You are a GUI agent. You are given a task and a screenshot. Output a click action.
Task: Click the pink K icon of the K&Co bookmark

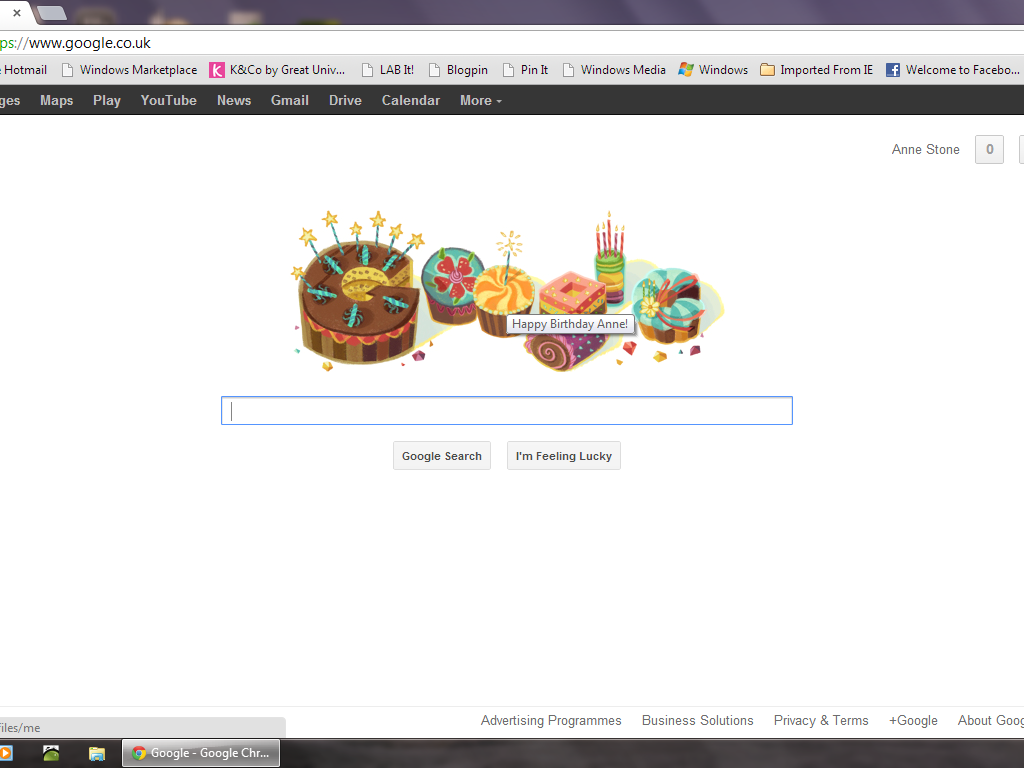pos(217,70)
